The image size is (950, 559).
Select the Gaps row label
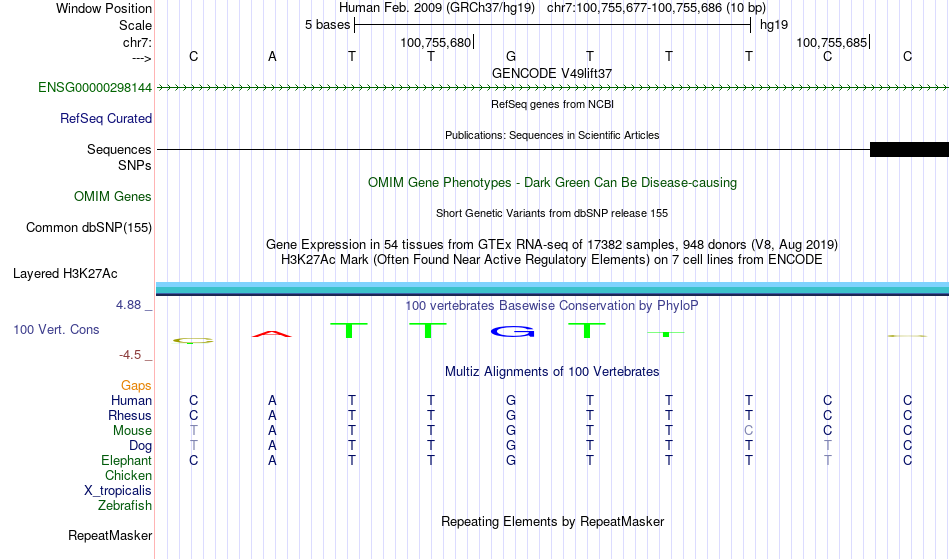click(136, 386)
